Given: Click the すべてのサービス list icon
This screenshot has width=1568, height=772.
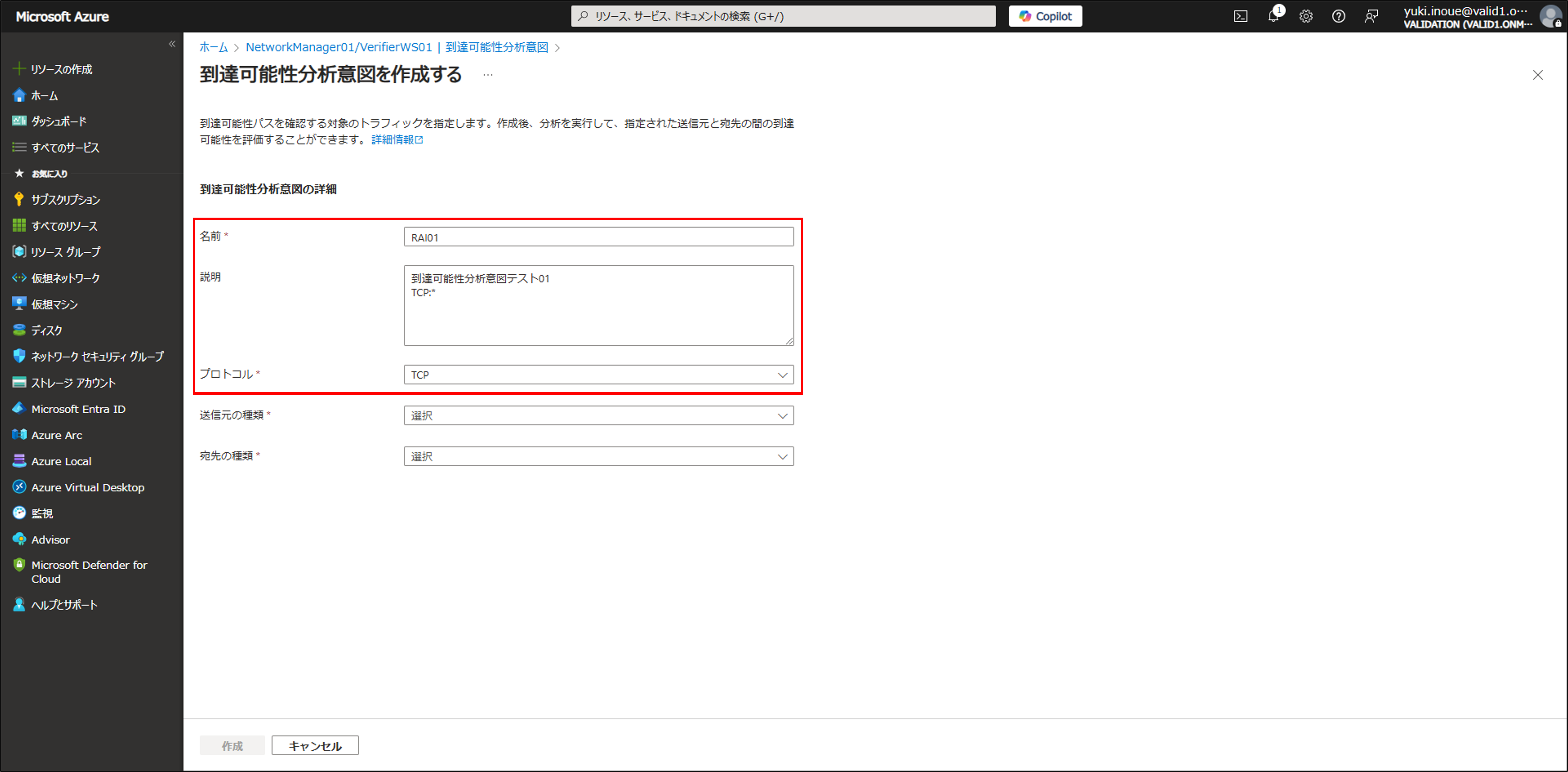Looking at the screenshot, I should [x=20, y=147].
